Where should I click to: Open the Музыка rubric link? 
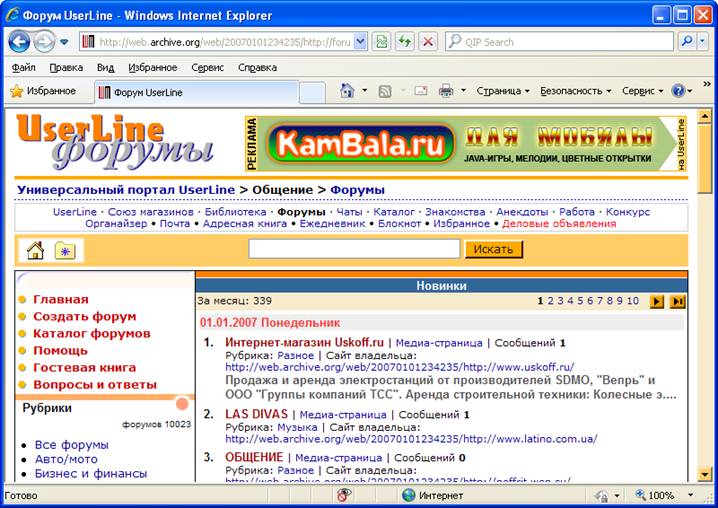(x=297, y=427)
